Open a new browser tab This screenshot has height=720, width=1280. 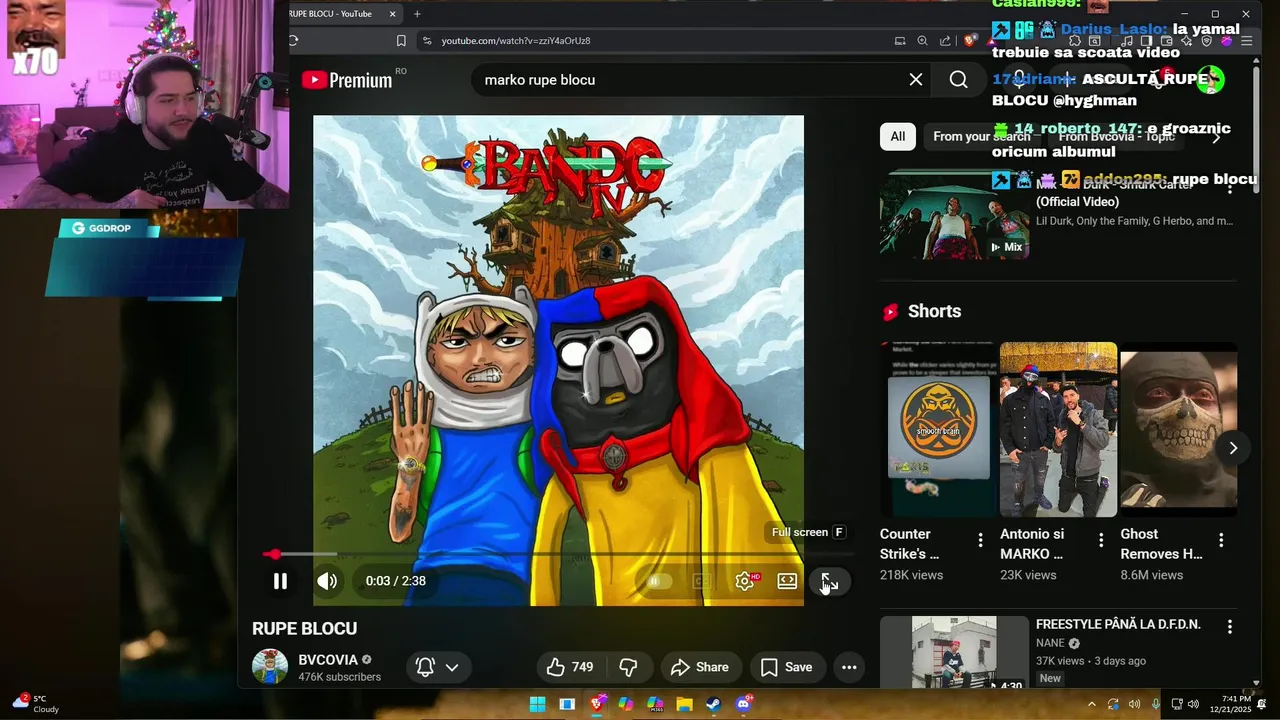coord(417,14)
